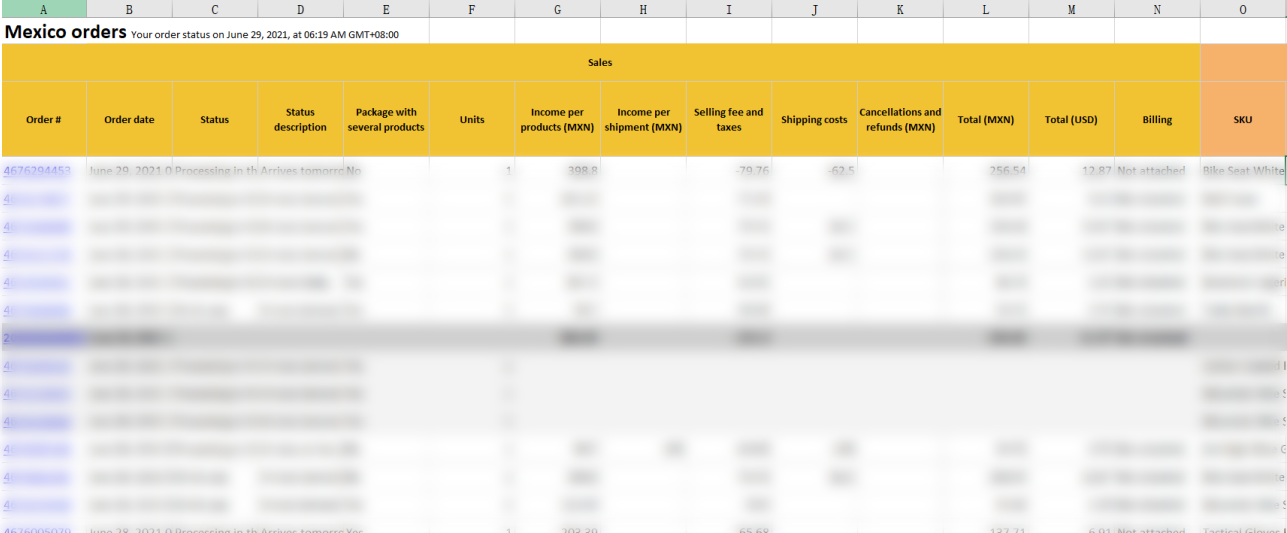Viewport: 1287px width, 533px height.
Task: Select column A header
Action: pos(43,9)
